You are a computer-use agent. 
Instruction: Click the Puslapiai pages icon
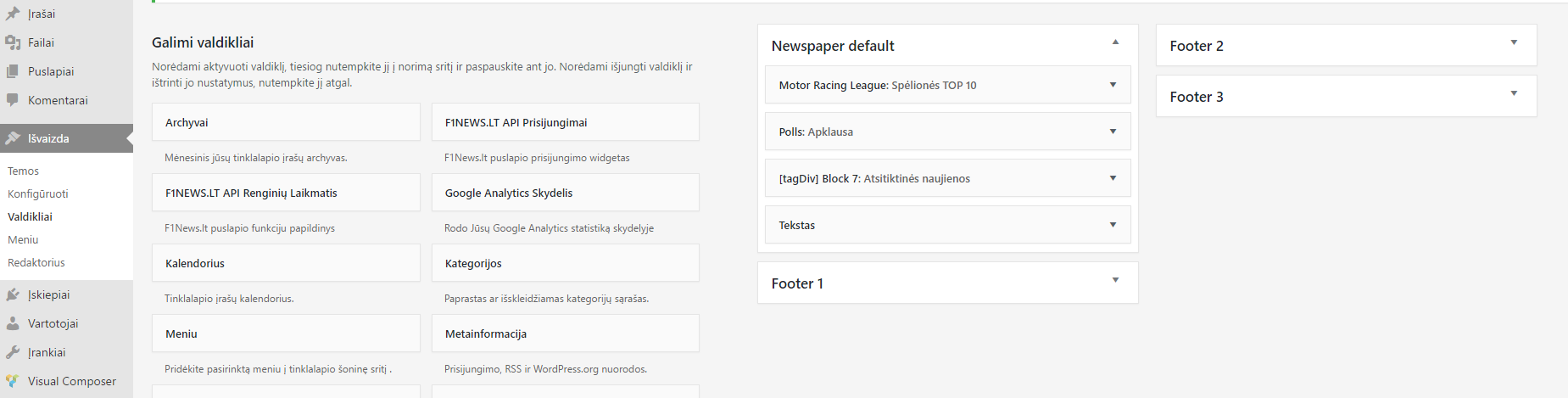pyautogui.click(x=13, y=71)
